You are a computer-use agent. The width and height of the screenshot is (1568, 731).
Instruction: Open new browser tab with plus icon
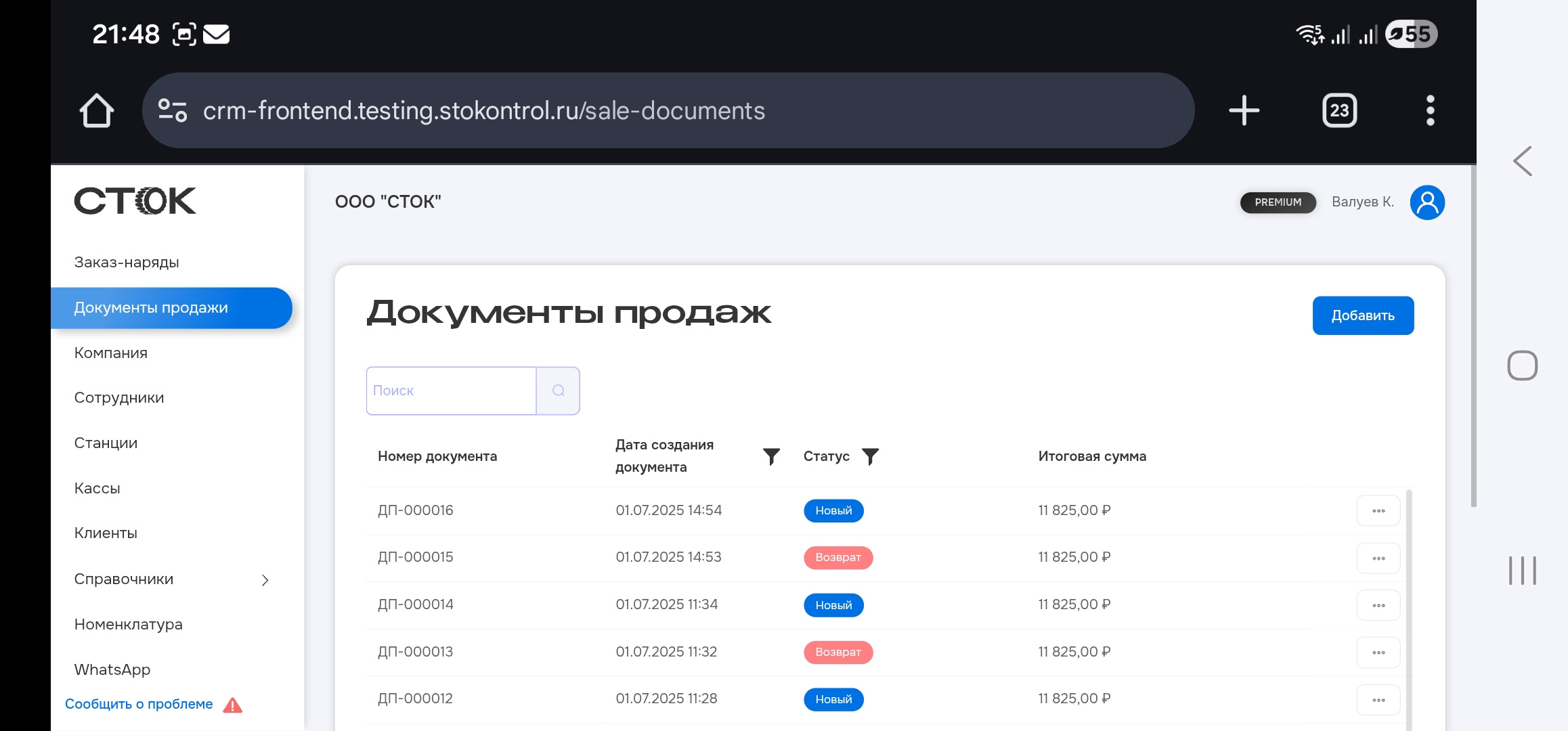[1244, 110]
